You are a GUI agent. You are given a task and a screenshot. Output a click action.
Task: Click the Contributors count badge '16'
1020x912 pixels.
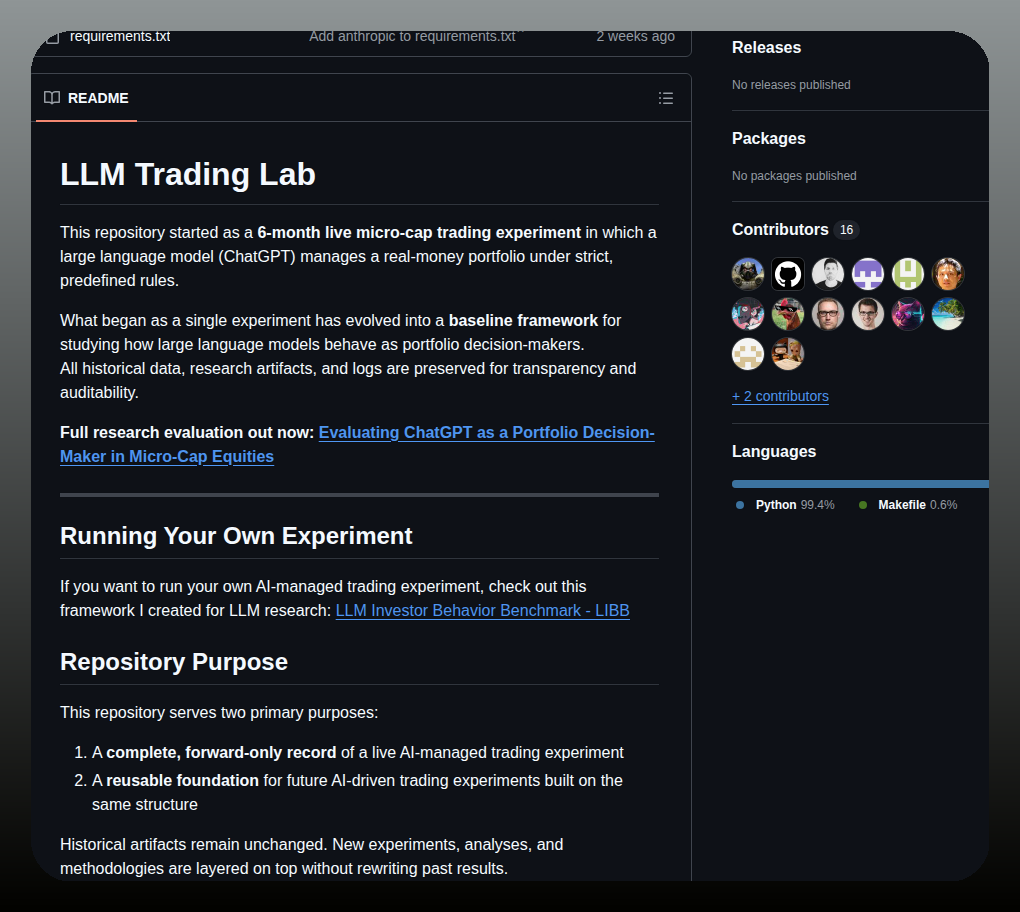846,230
